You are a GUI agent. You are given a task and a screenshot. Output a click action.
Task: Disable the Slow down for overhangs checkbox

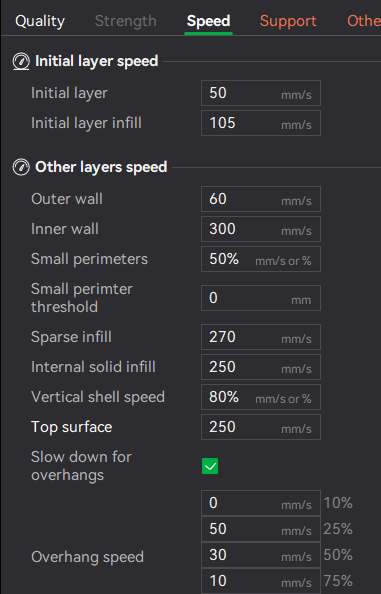[210, 466]
